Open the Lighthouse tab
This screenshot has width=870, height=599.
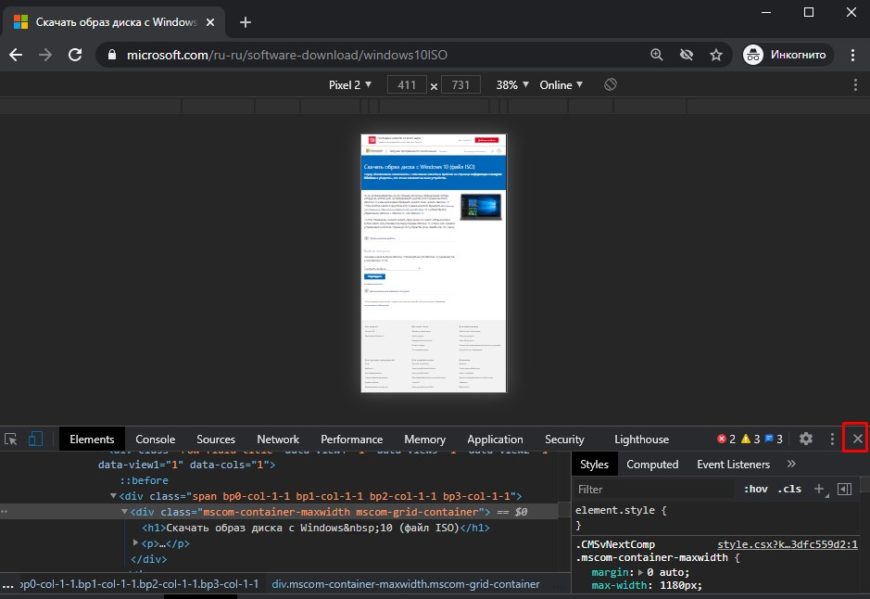pos(641,439)
